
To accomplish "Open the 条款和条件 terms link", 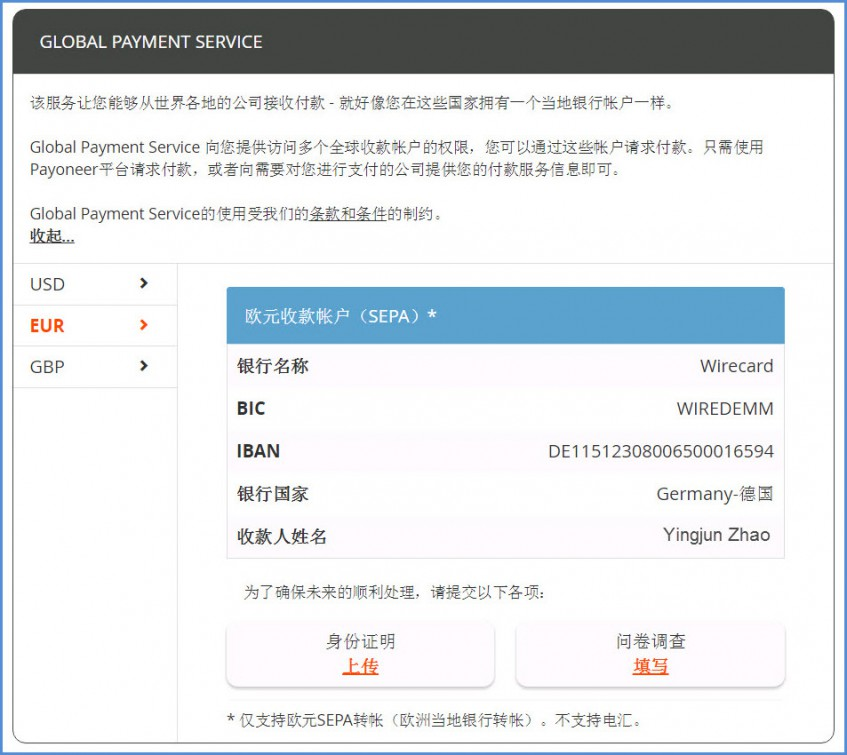I will (x=347, y=214).
